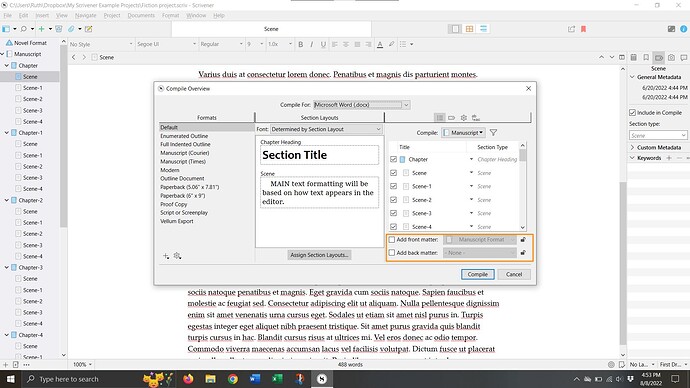The image size is (690, 388).
Task: Click Assign Section Layouts button
Action: 319,255
